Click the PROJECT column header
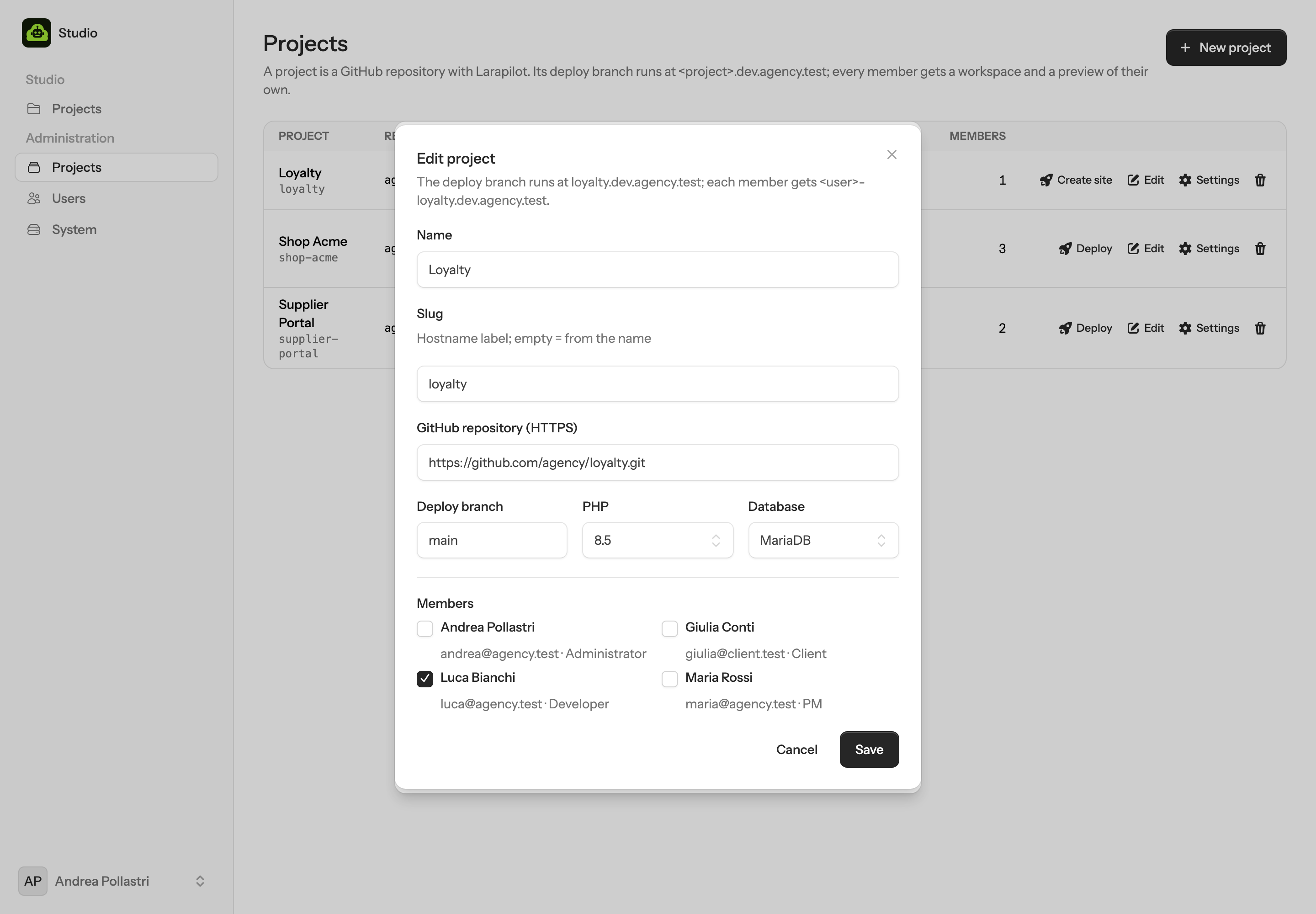Screen dimensions: 1316x914 303,136
